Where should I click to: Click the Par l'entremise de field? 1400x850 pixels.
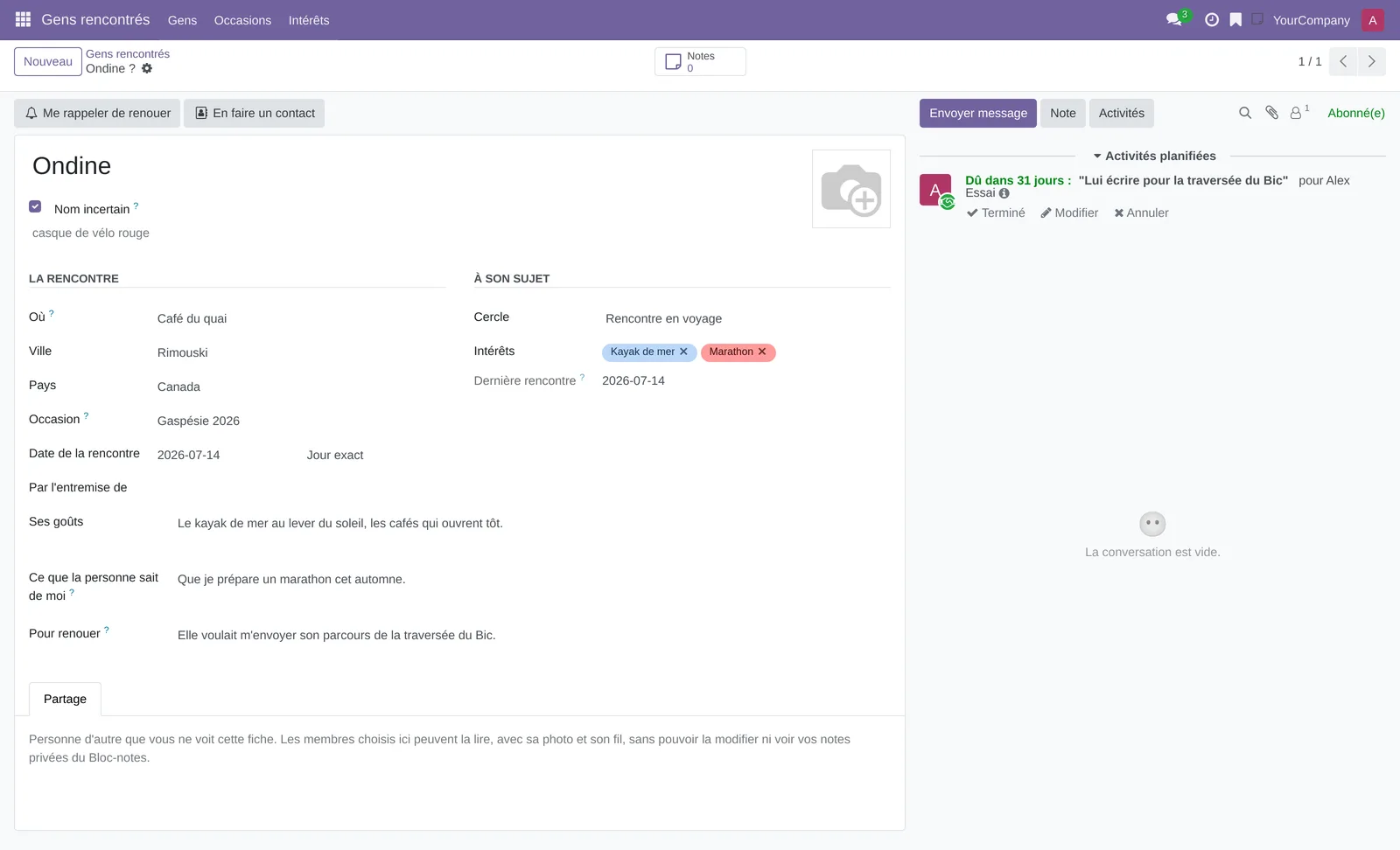pyautogui.click(x=301, y=489)
